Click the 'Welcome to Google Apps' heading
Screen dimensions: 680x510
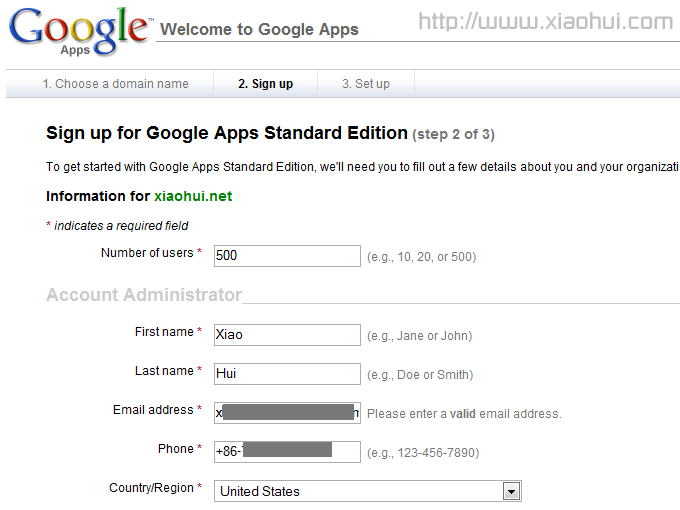click(259, 29)
